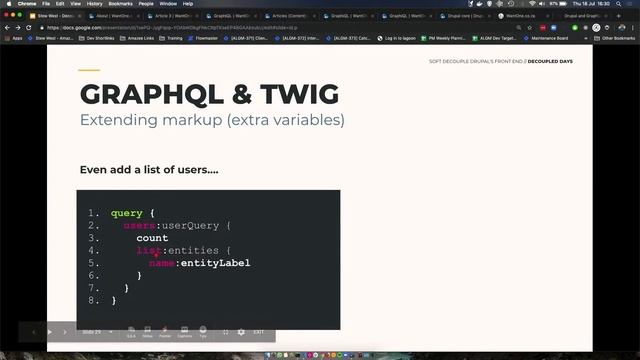The height and width of the screenshot is (360, 640).
Task: Navigate forward in Chrome
Action: point(18,28)
